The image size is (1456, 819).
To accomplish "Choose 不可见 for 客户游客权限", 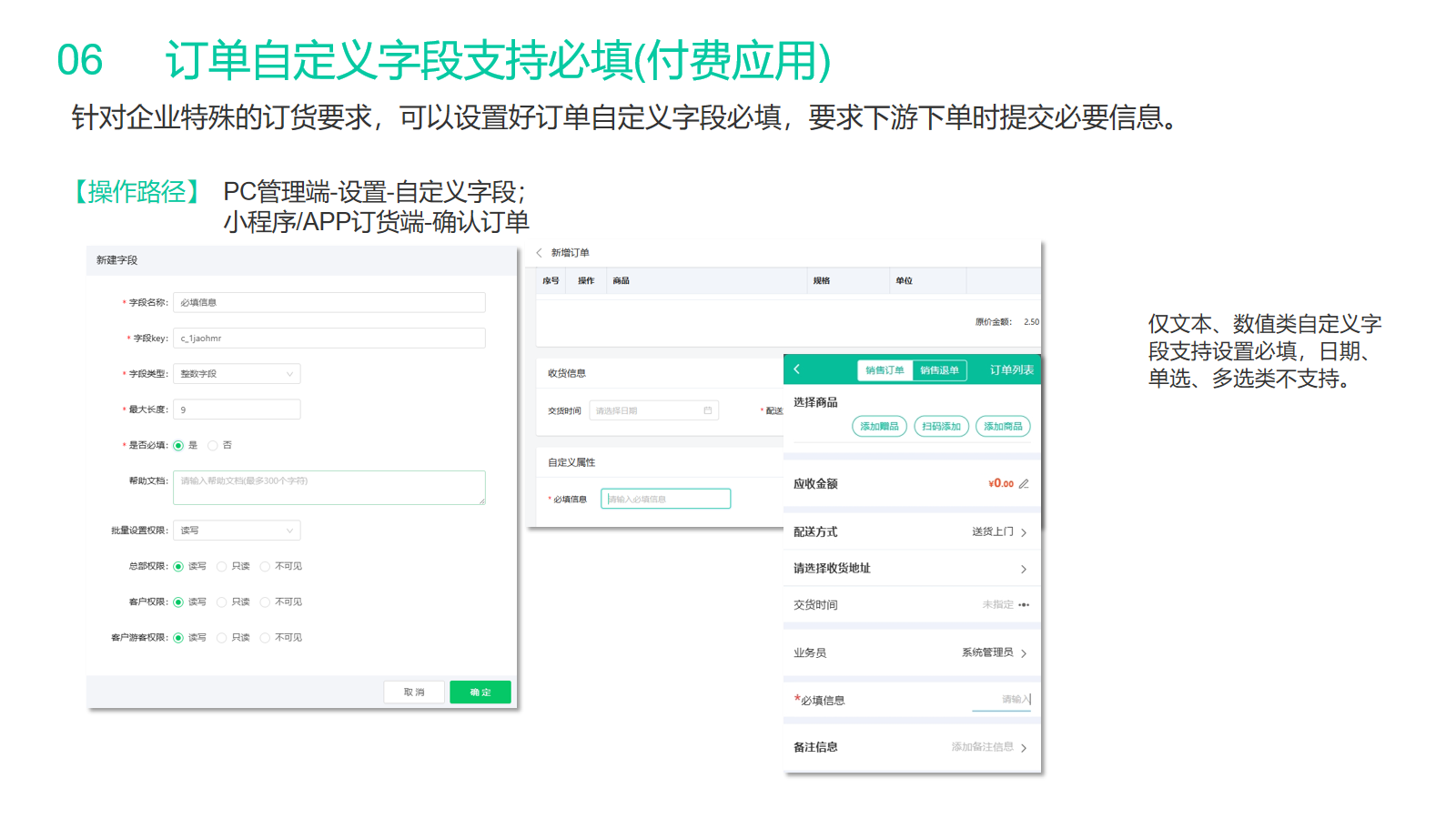I will click(266, 638).
